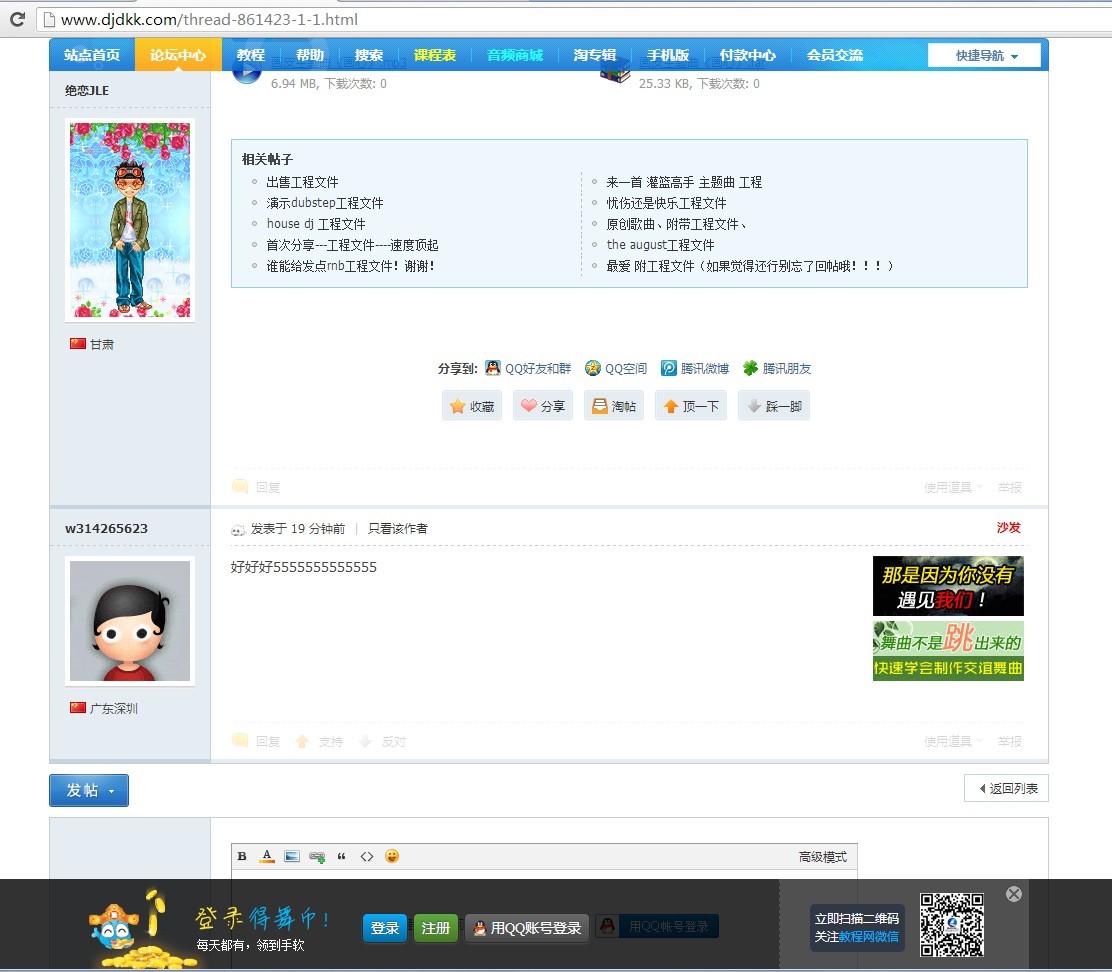Insert image using editor toolbar icon
The image size is (1112, 972).
click(291, 856)
